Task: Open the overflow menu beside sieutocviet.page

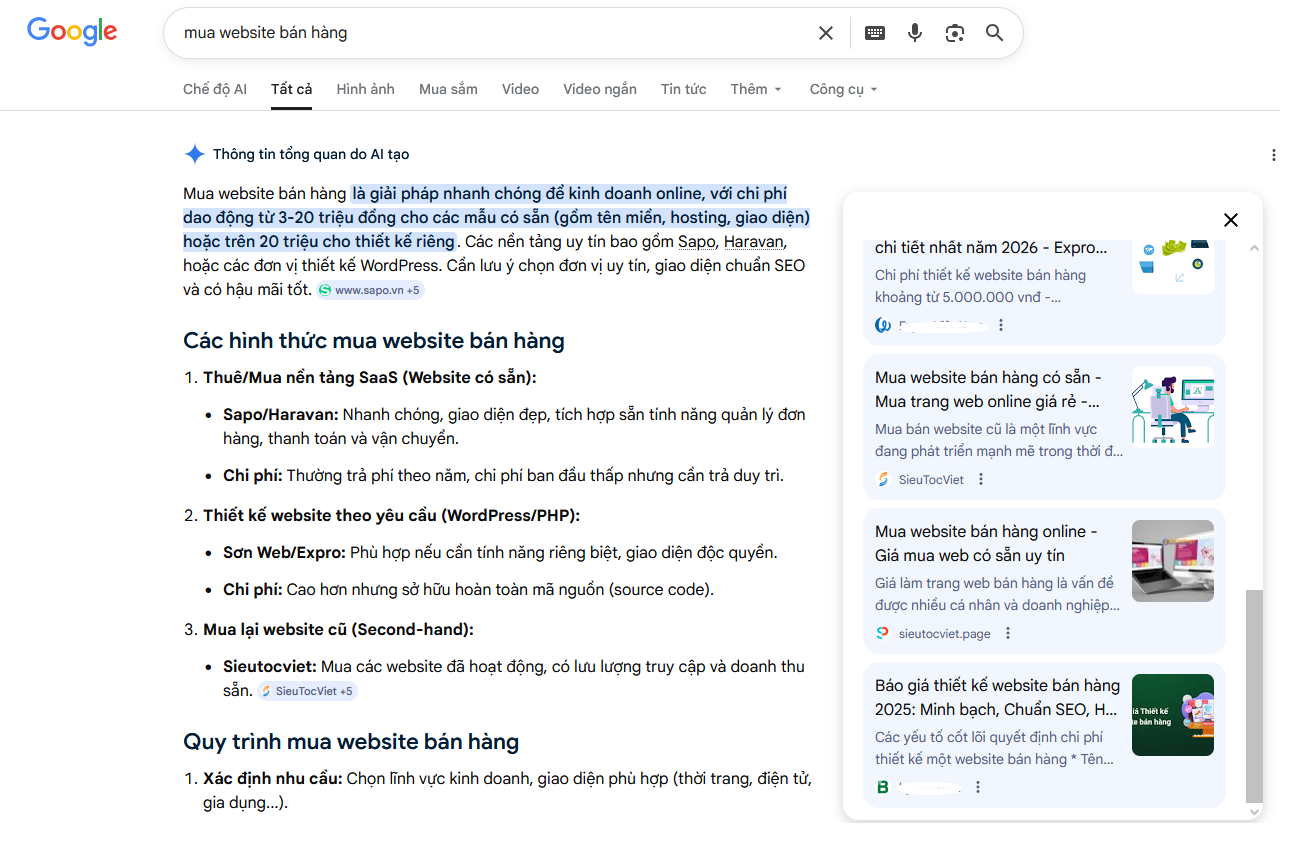Action: pyautogui.click(x=1008, y=633)
